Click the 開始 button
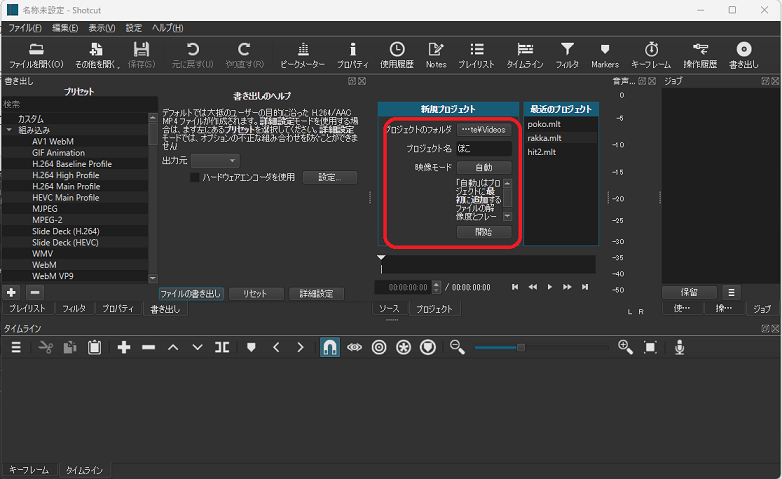The width and height of the screenshot is (782, 479). point(484,232)
